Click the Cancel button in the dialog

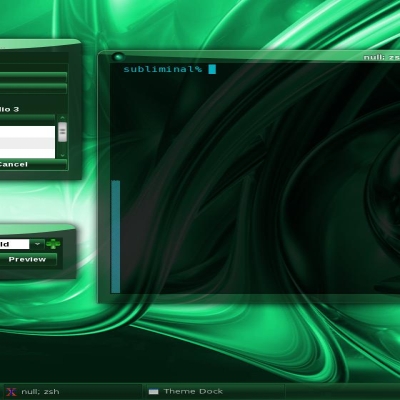tap(33, 164)
